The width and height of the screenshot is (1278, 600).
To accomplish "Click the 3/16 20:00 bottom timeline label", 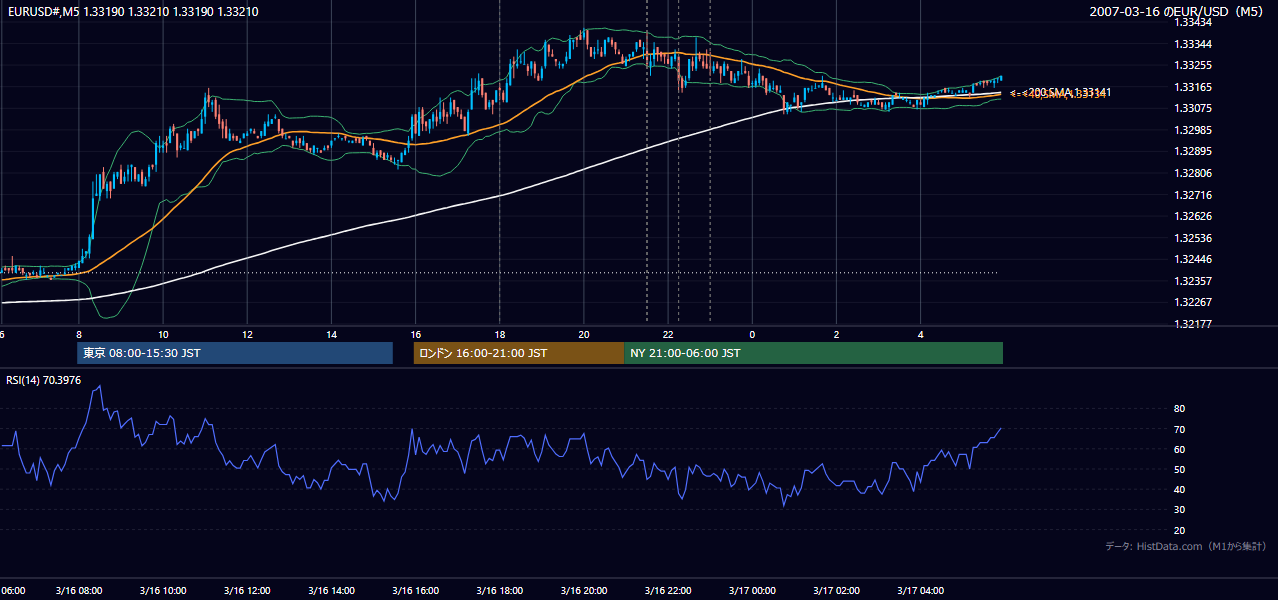I will pyautogui.click(x=584, y=590).
